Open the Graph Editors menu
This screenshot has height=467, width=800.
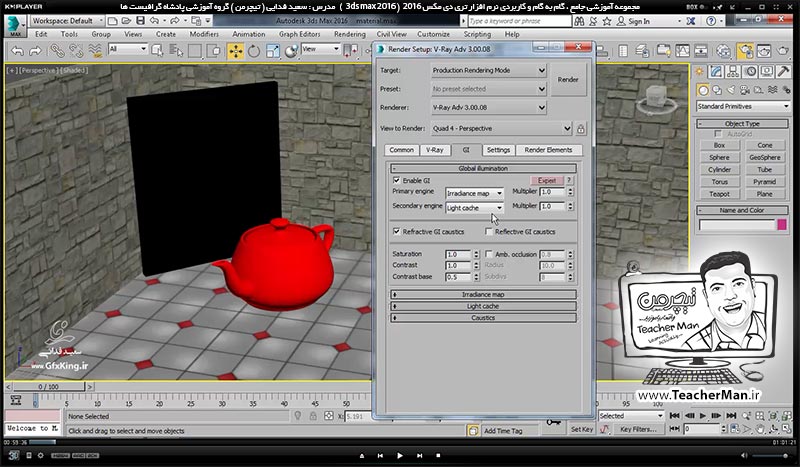tap(299, 34)
